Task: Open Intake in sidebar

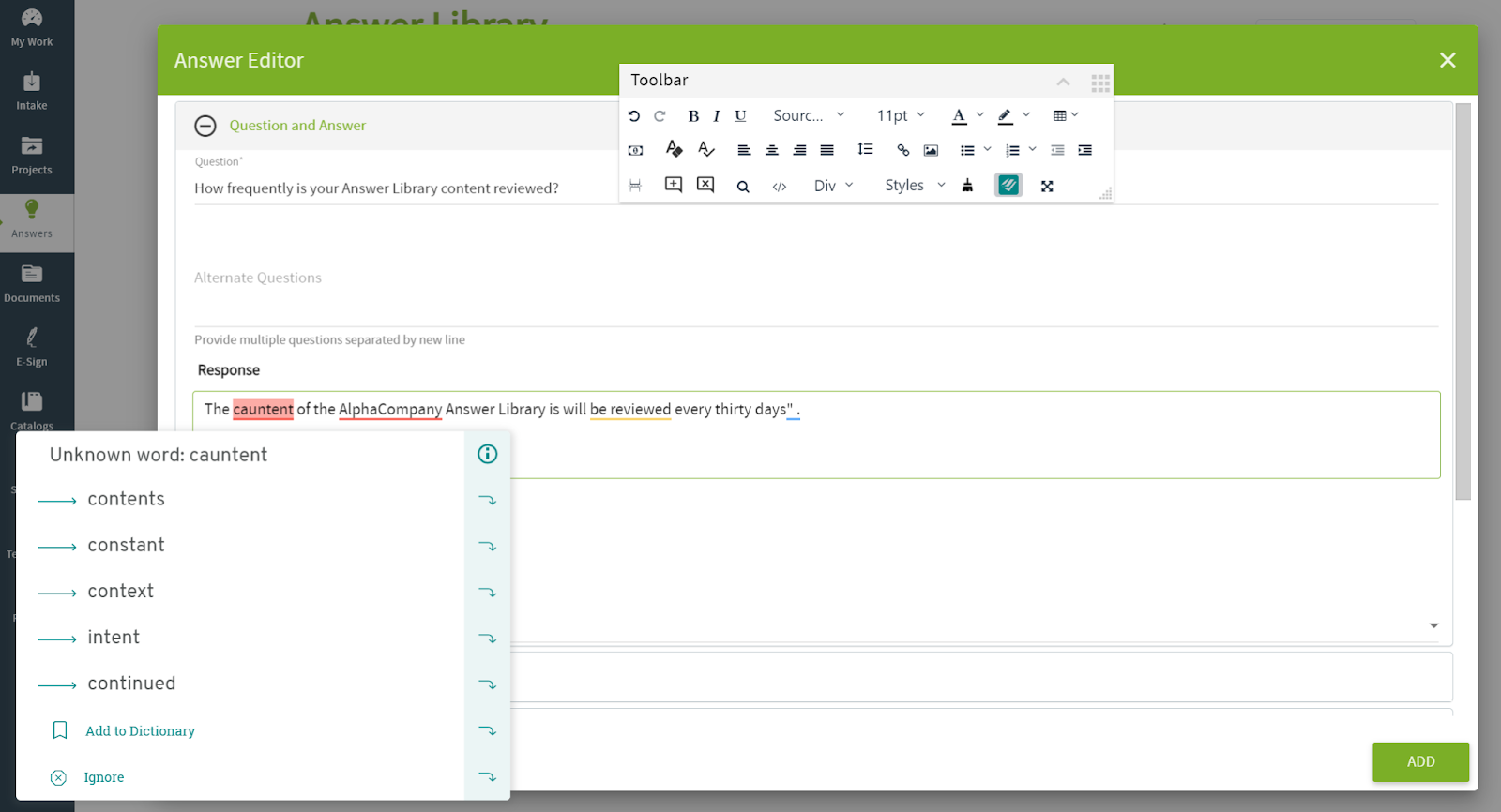Action: (x=32, y=92)
